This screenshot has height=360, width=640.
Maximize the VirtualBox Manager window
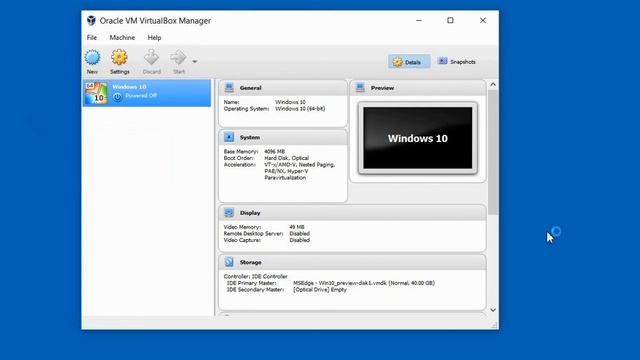[x=450, y=20]
